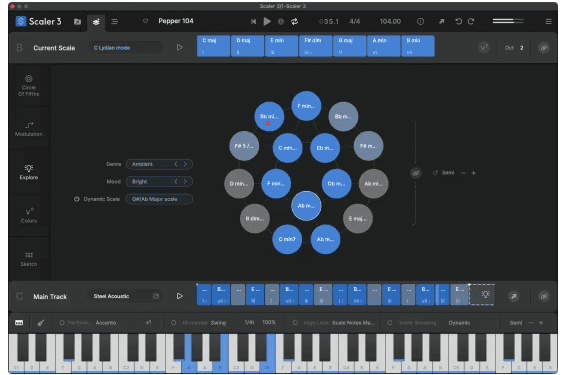Screen dimensions: 567x375
Task: Increase explore Semi transpose with plus
Action: click(473, 173)
